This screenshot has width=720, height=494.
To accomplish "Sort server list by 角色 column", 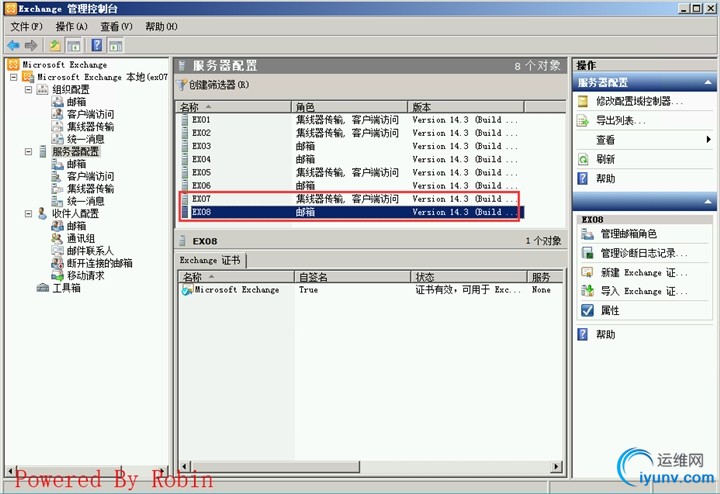I will click(349, 107).
